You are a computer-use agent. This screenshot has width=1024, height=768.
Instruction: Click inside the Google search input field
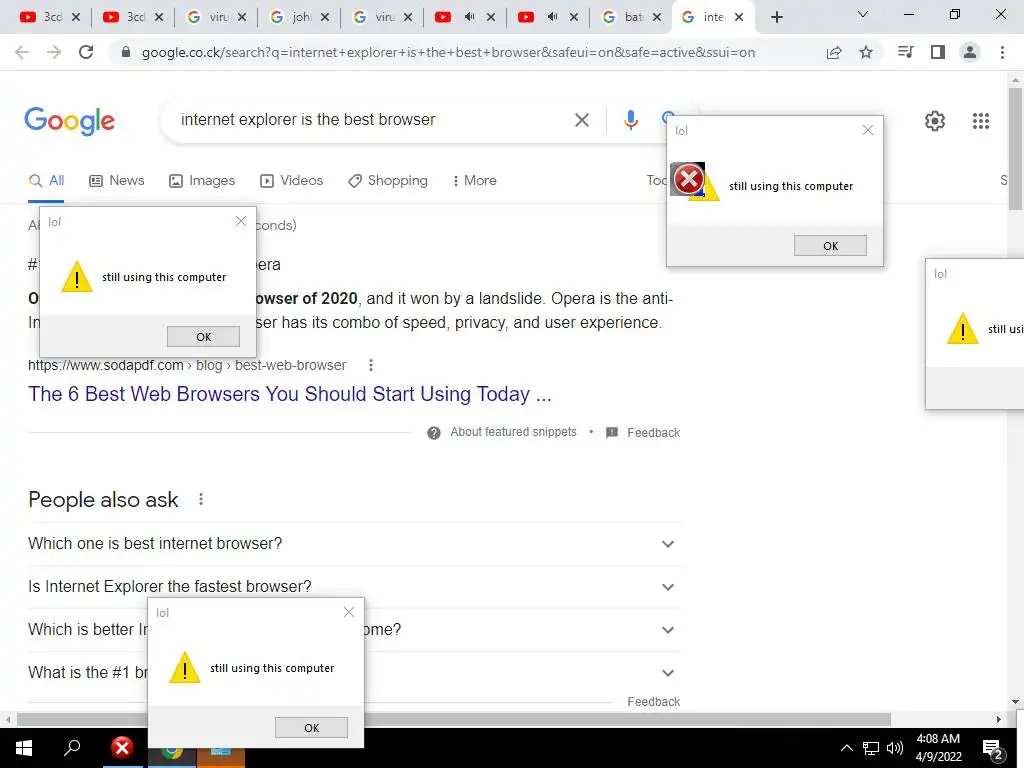[x=372, y=120]
